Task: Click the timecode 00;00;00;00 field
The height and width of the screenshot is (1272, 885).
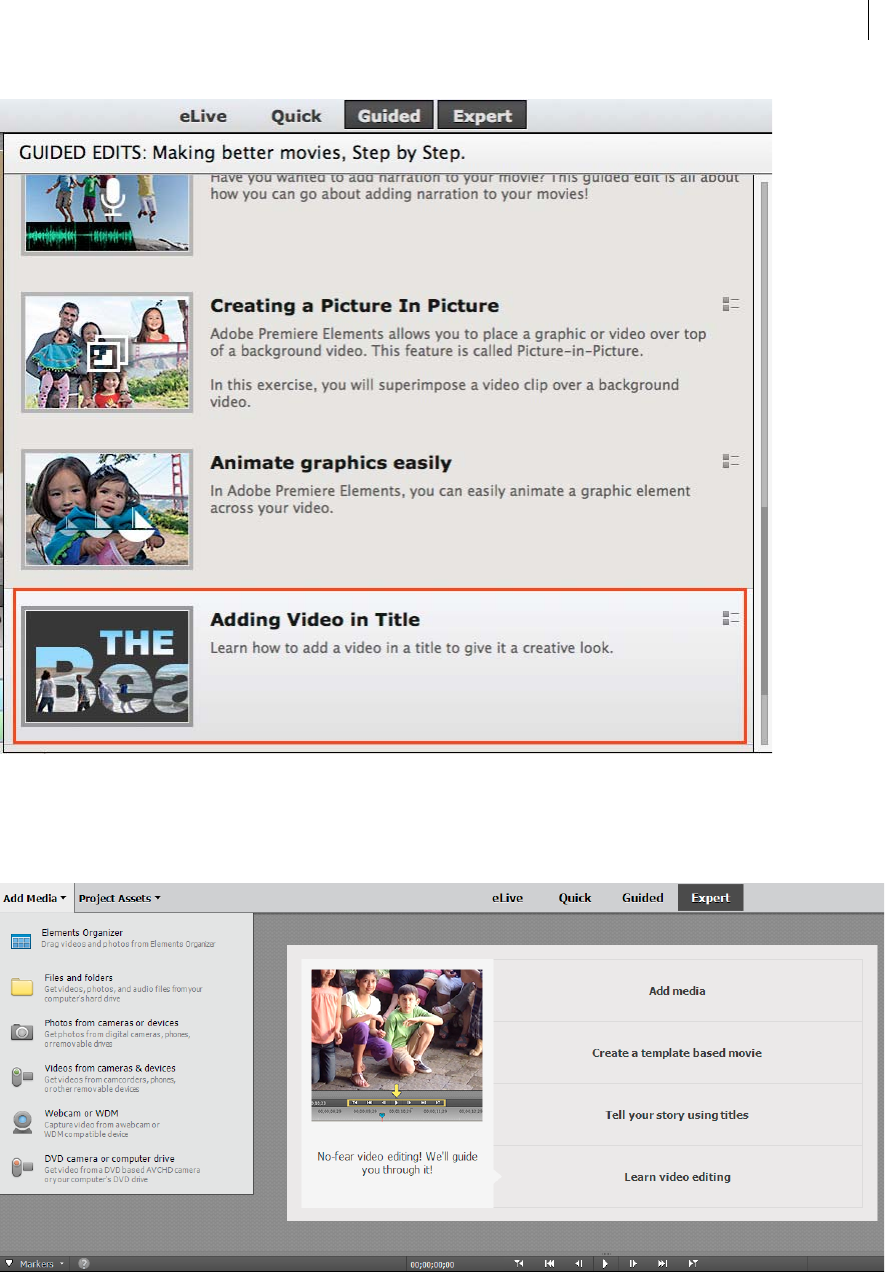Action: tap(432, 1264)
